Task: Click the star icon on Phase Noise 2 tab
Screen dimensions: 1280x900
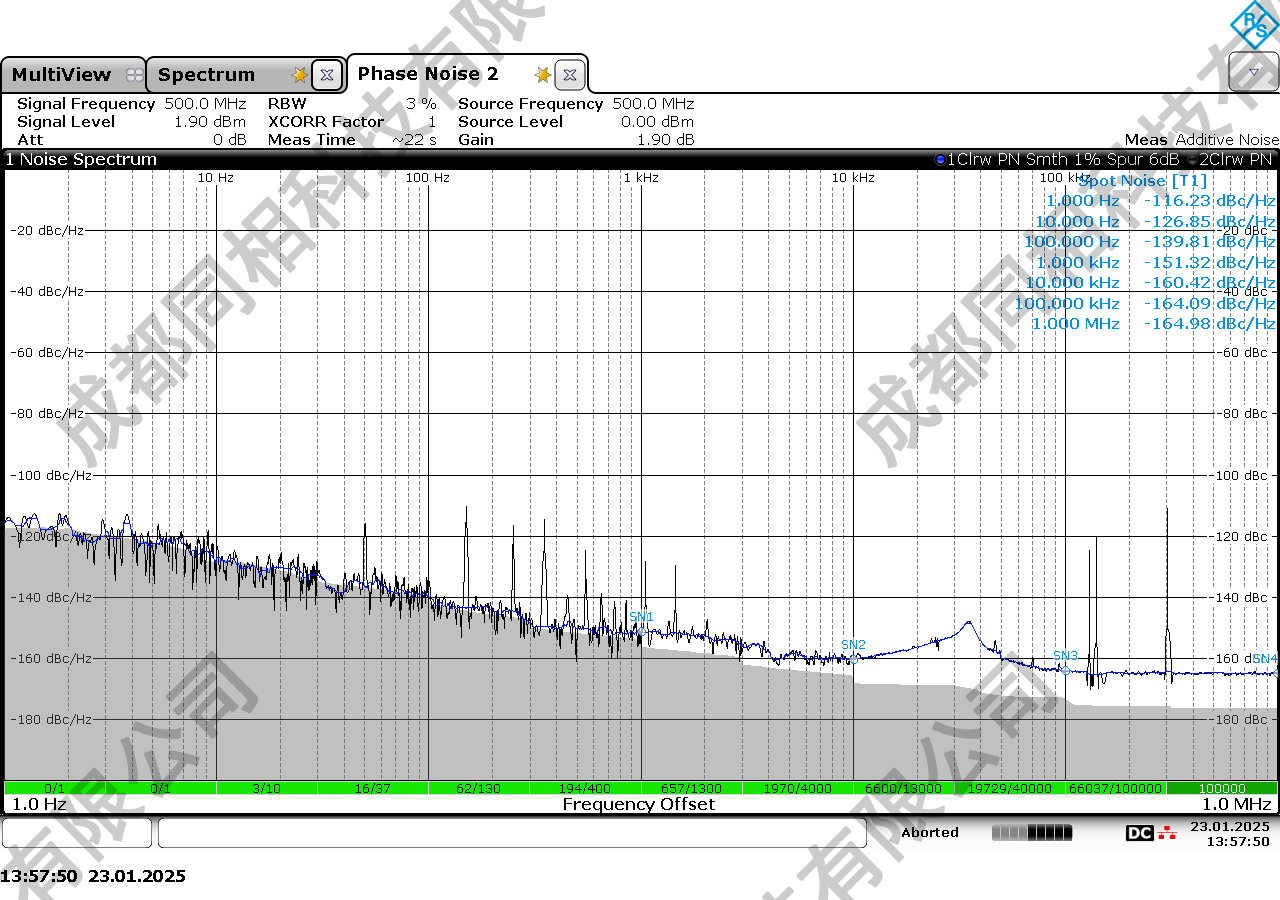Action: (543, 75)
